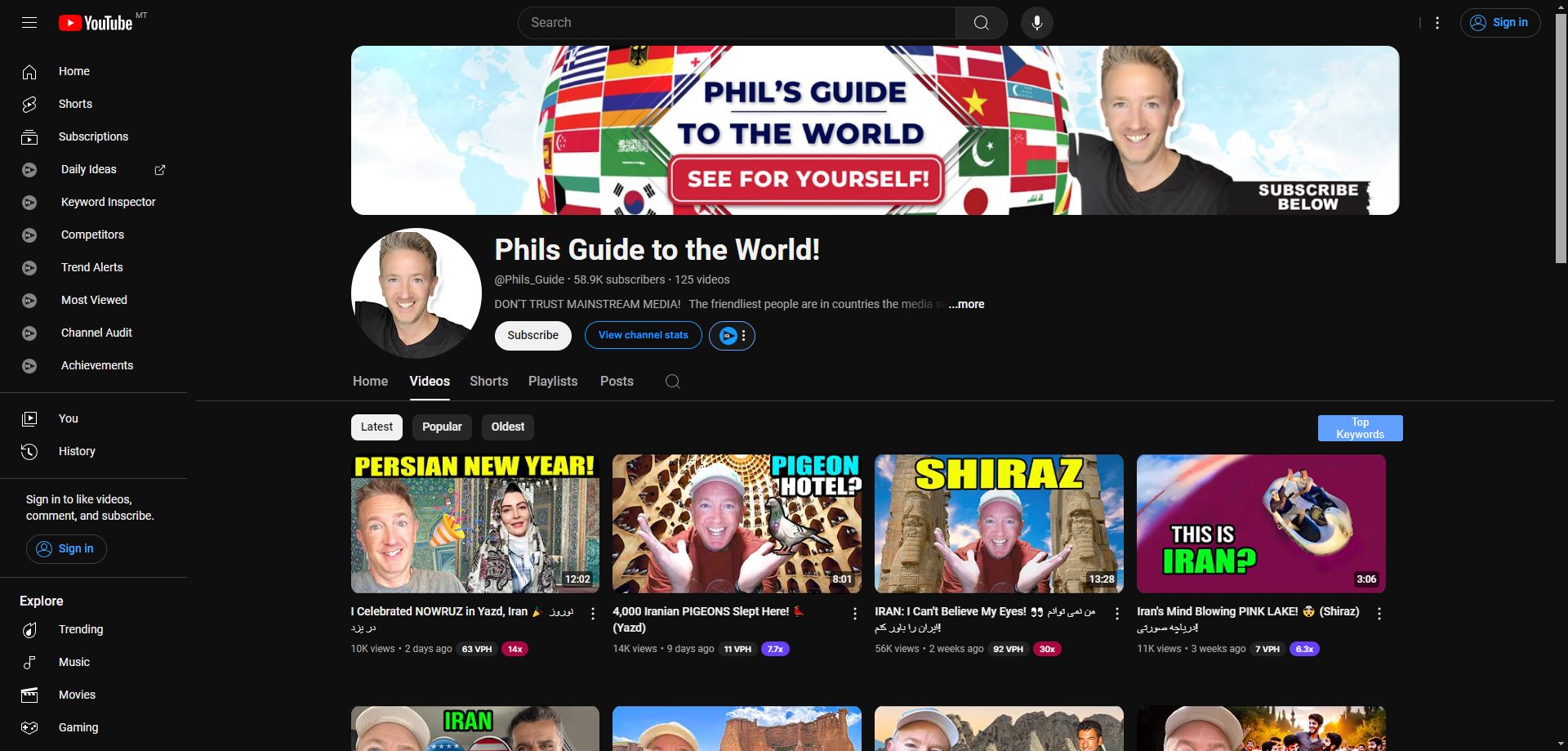Click the search magnifier button

point(981,23)
